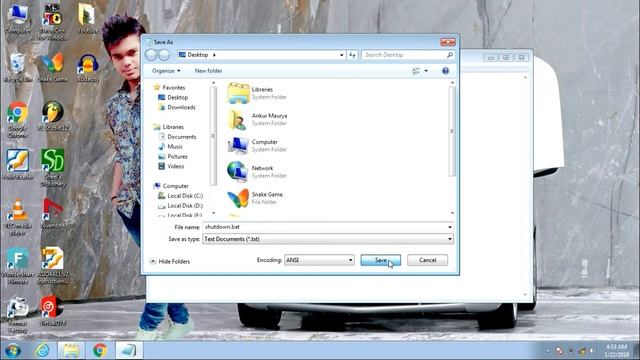Open the Encoding ANSI dropdown

[x=319, y=260]
